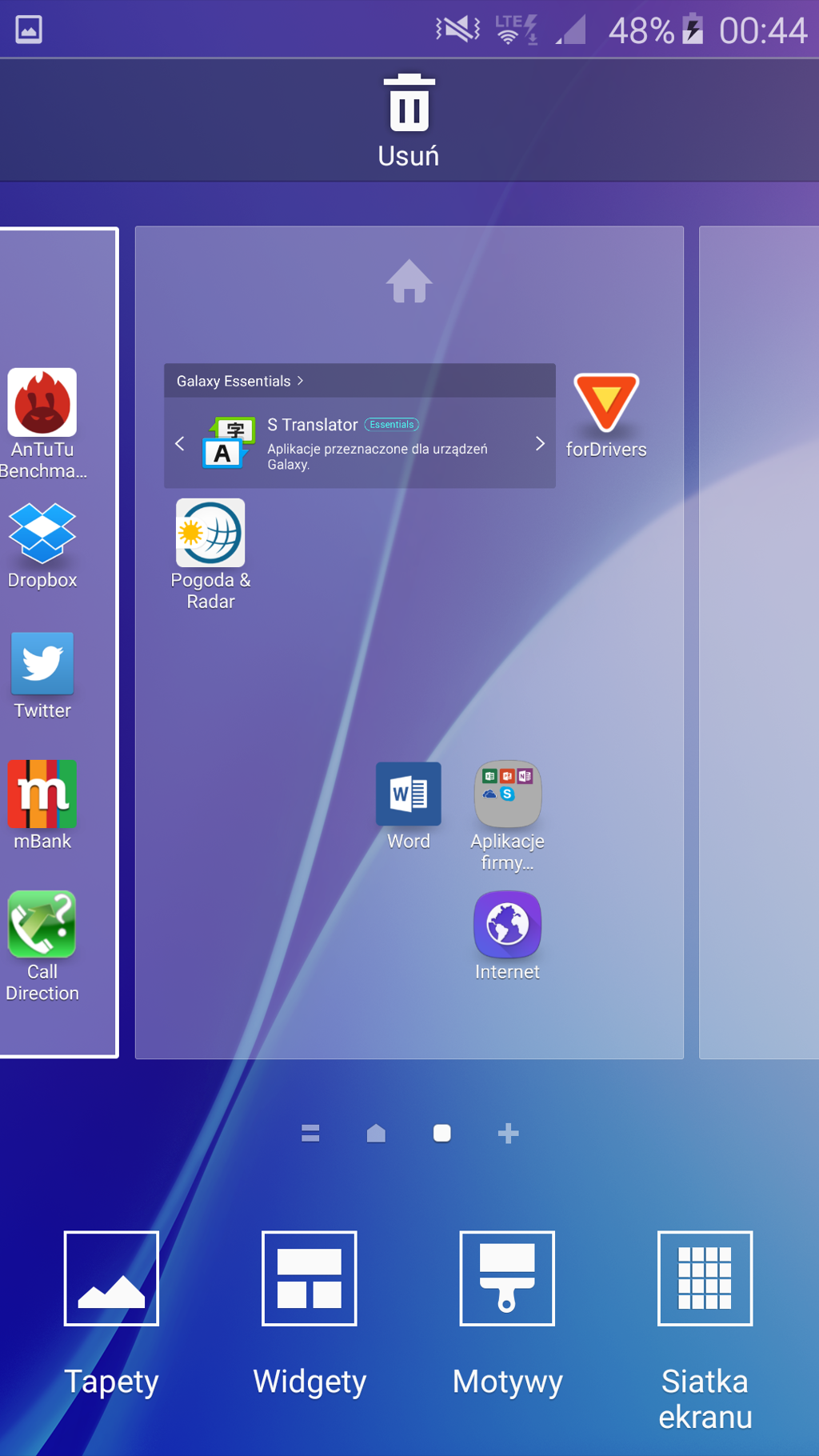Open Motywy themes option
The height and width of the screenshot is (1456, 819).
click(x=507, y=1278)
